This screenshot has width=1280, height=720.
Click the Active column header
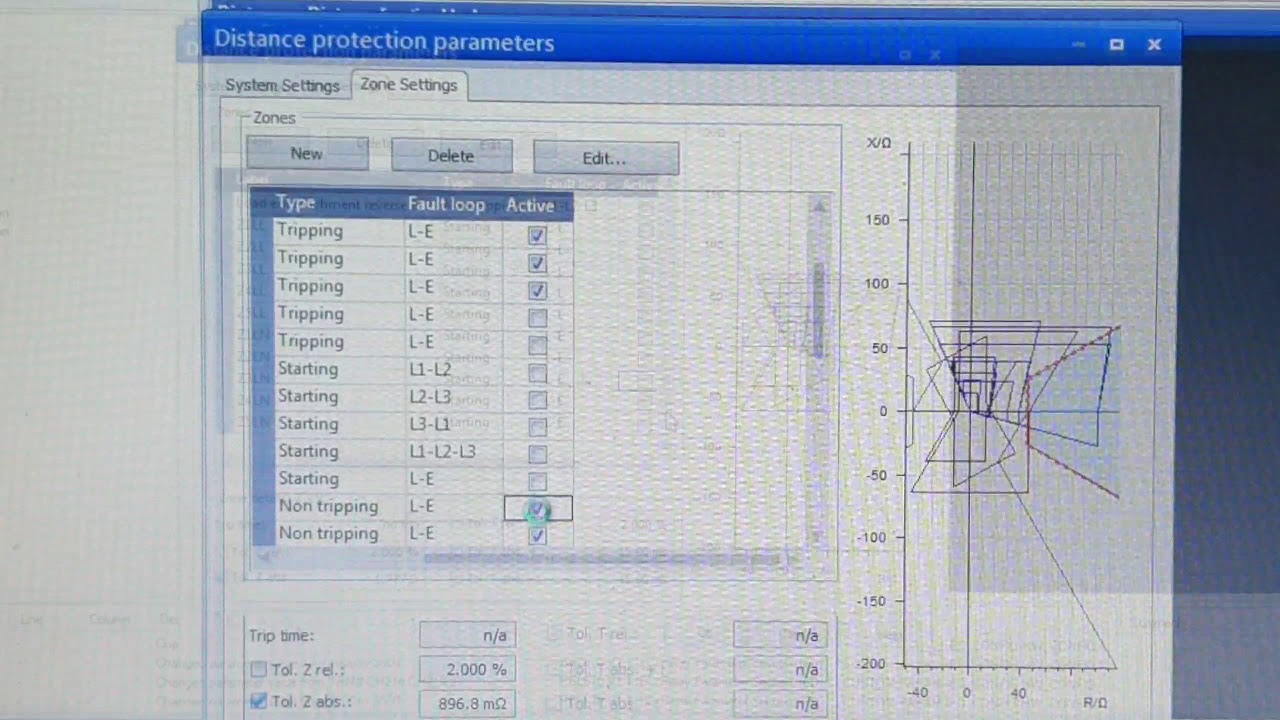(531, 206)
